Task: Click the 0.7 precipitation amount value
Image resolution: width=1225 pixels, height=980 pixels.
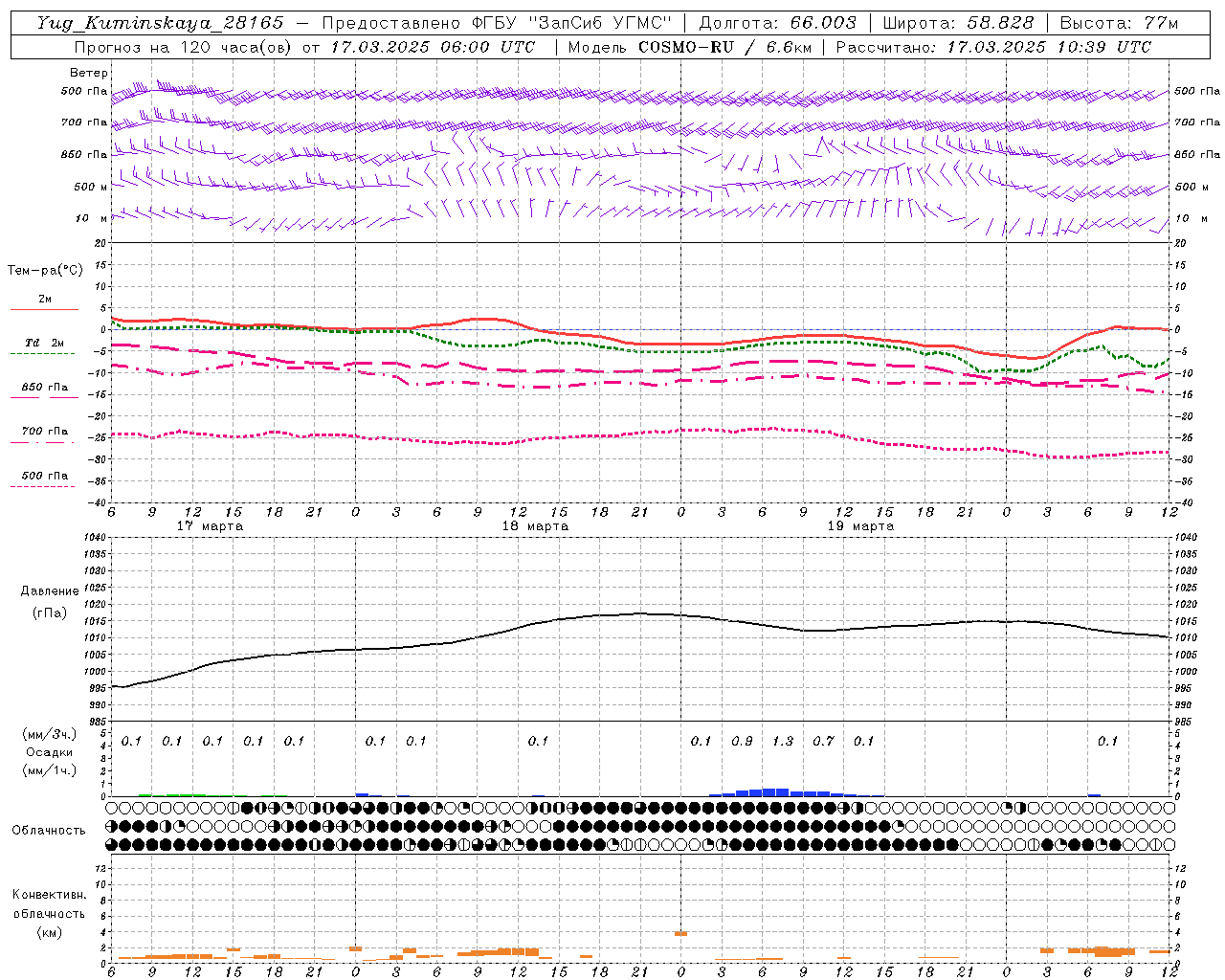Action: coord(823,741)
